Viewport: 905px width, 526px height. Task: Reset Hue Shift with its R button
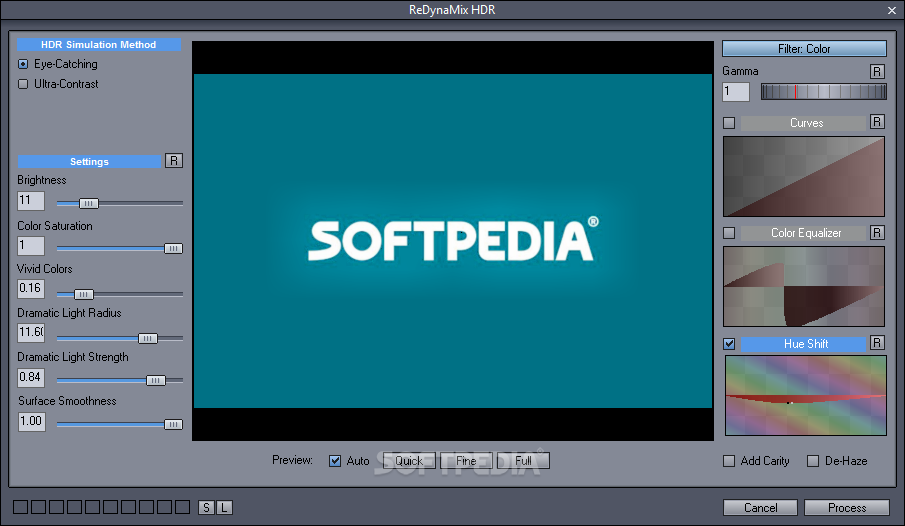[x=877, y=343]
